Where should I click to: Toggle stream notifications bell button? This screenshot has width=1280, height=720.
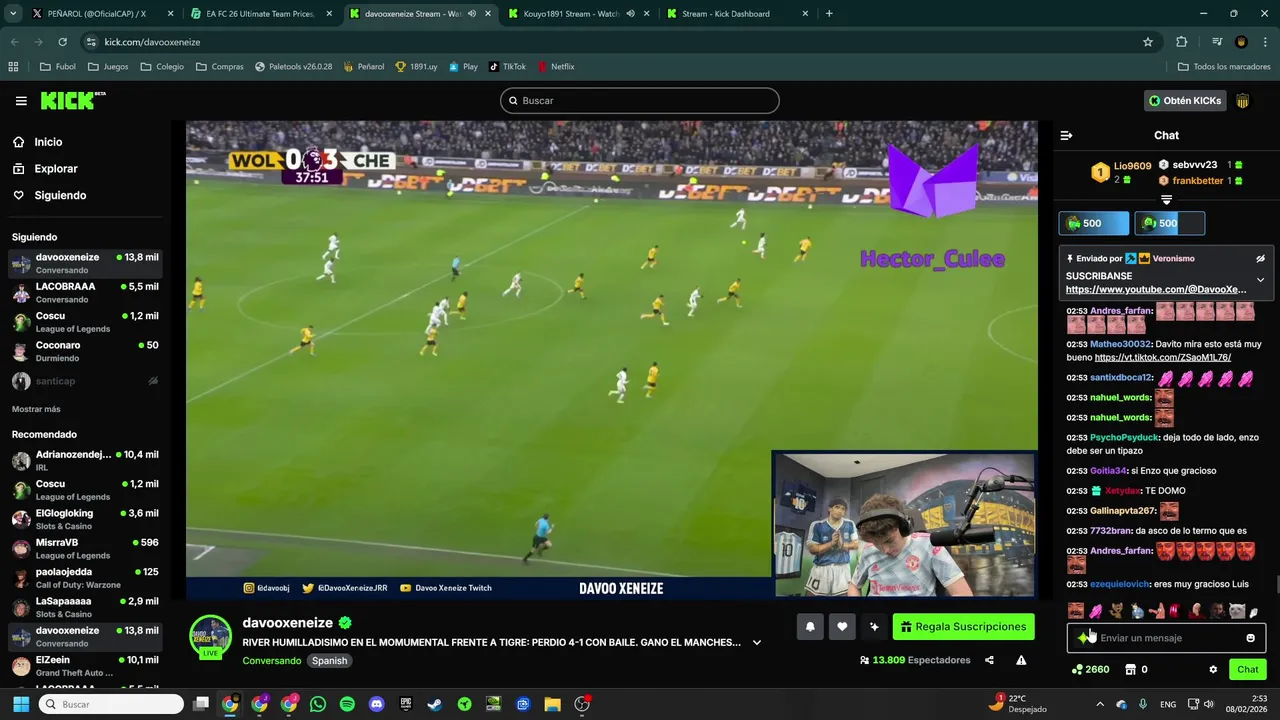pos(810,627)
